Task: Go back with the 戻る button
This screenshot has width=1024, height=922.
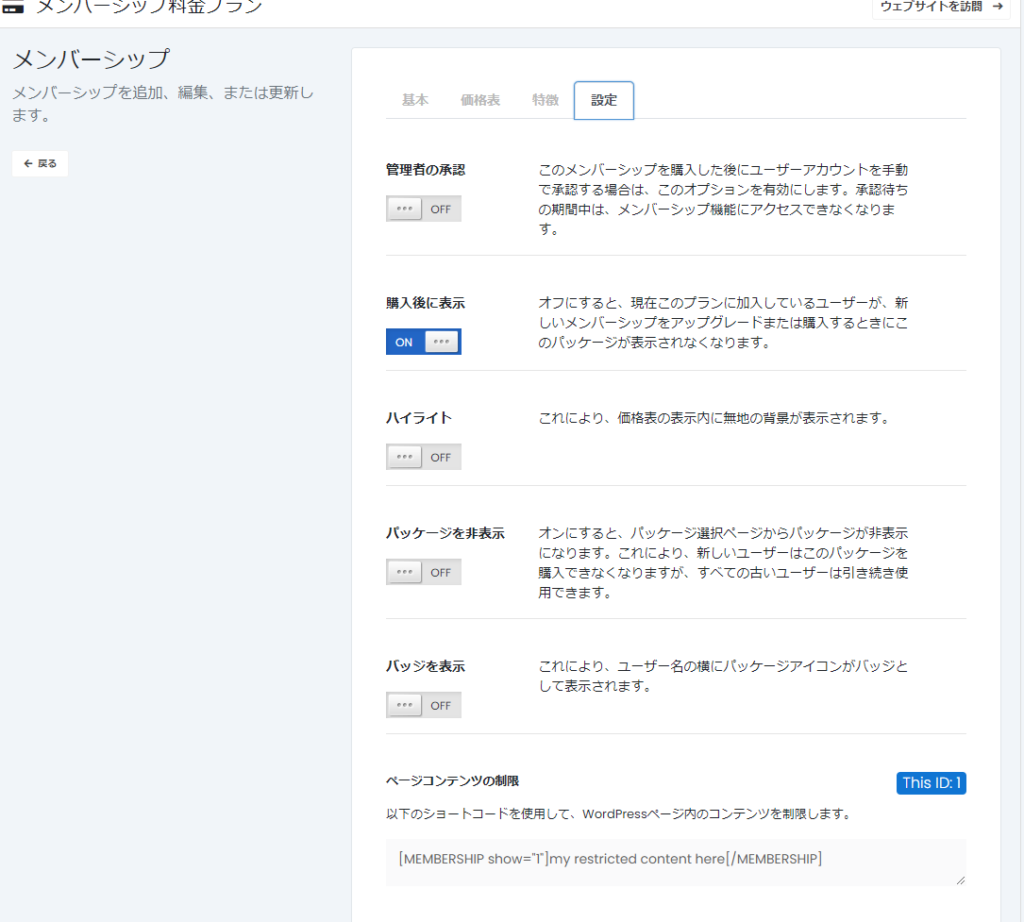Action: [40, 164]
